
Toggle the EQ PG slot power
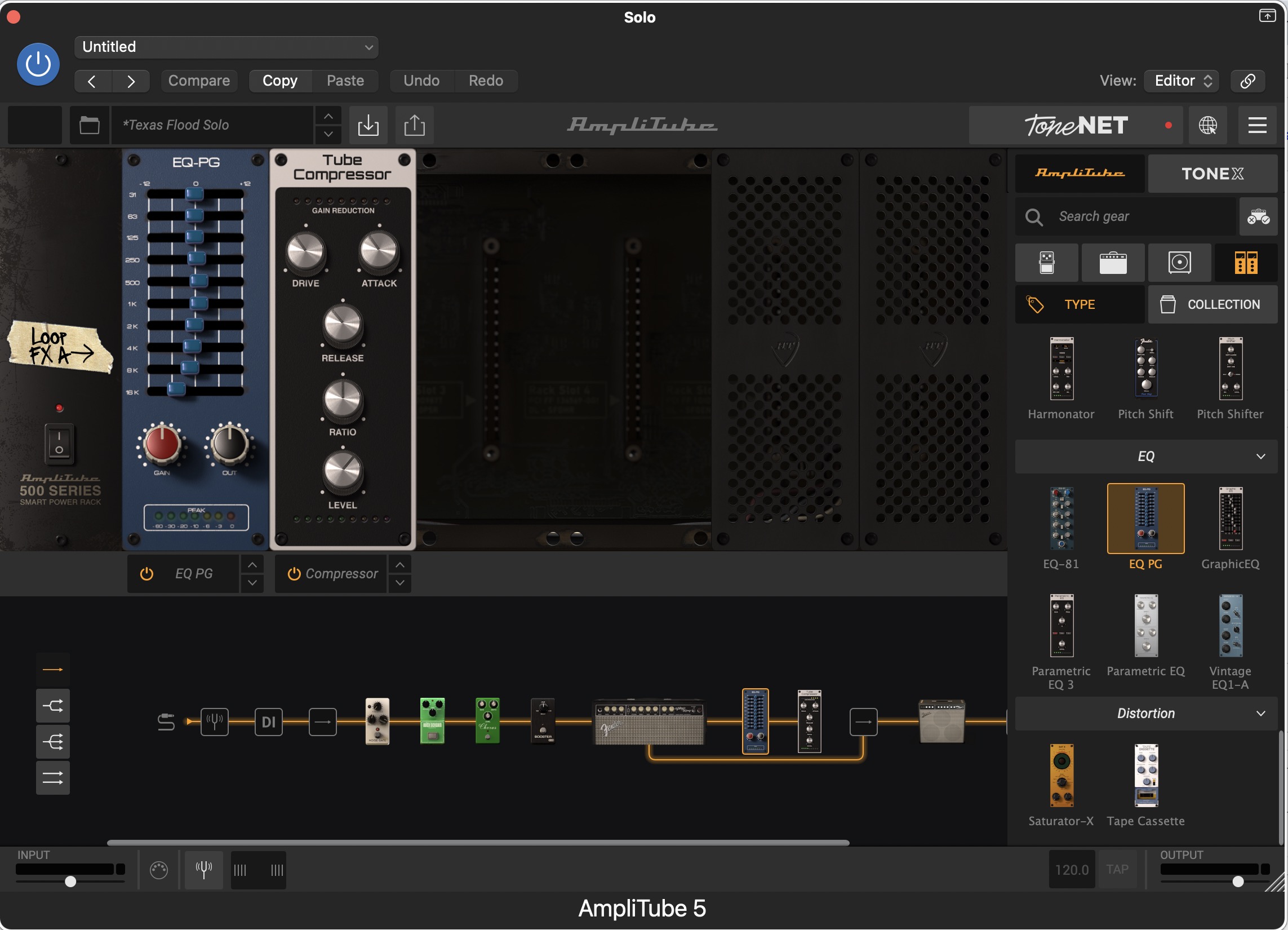[146, 574]
